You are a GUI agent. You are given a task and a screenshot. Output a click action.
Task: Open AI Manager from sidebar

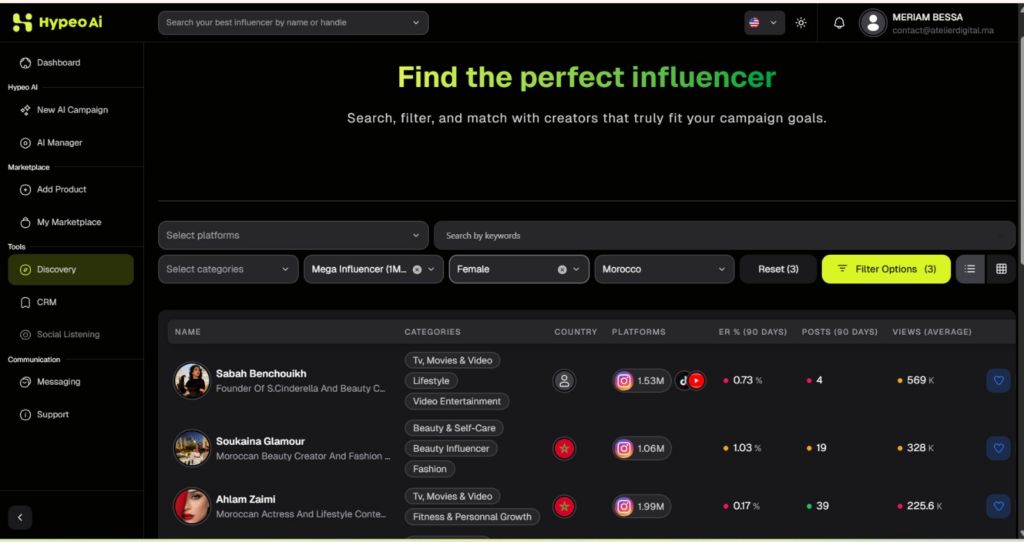click(51, 142)
